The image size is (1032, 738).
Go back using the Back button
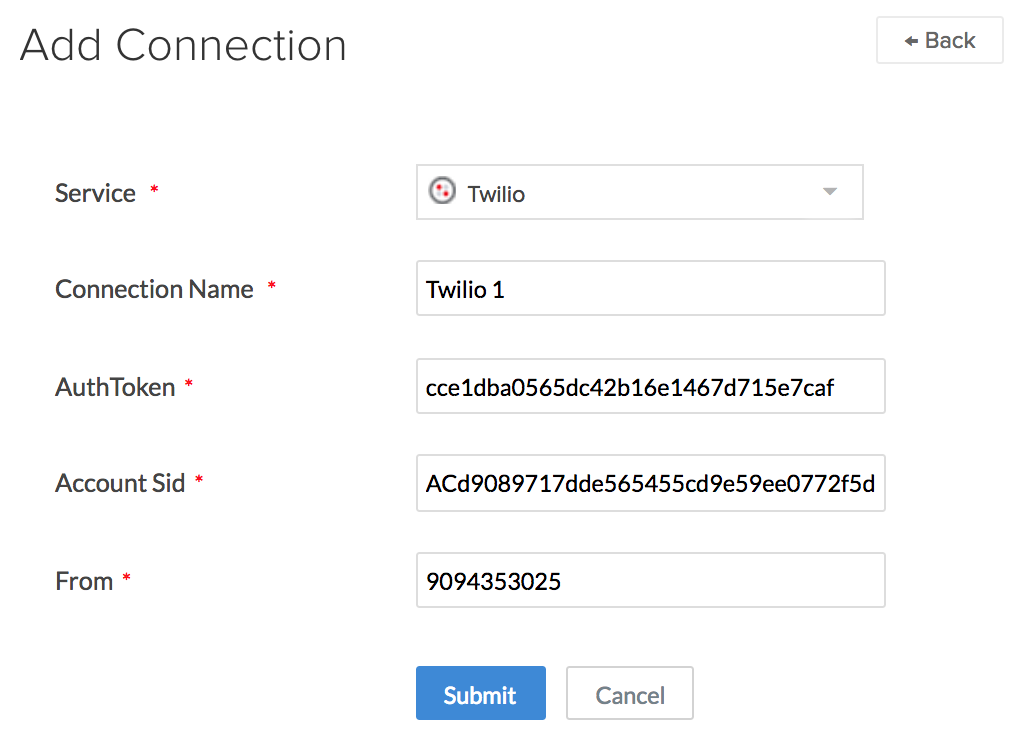939,41
